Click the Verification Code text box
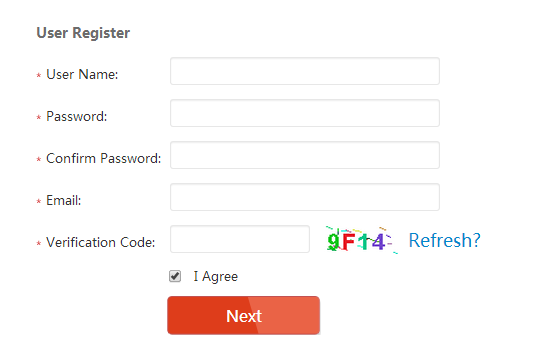Screen dimensions: 543x362 (x=240, y=239)
